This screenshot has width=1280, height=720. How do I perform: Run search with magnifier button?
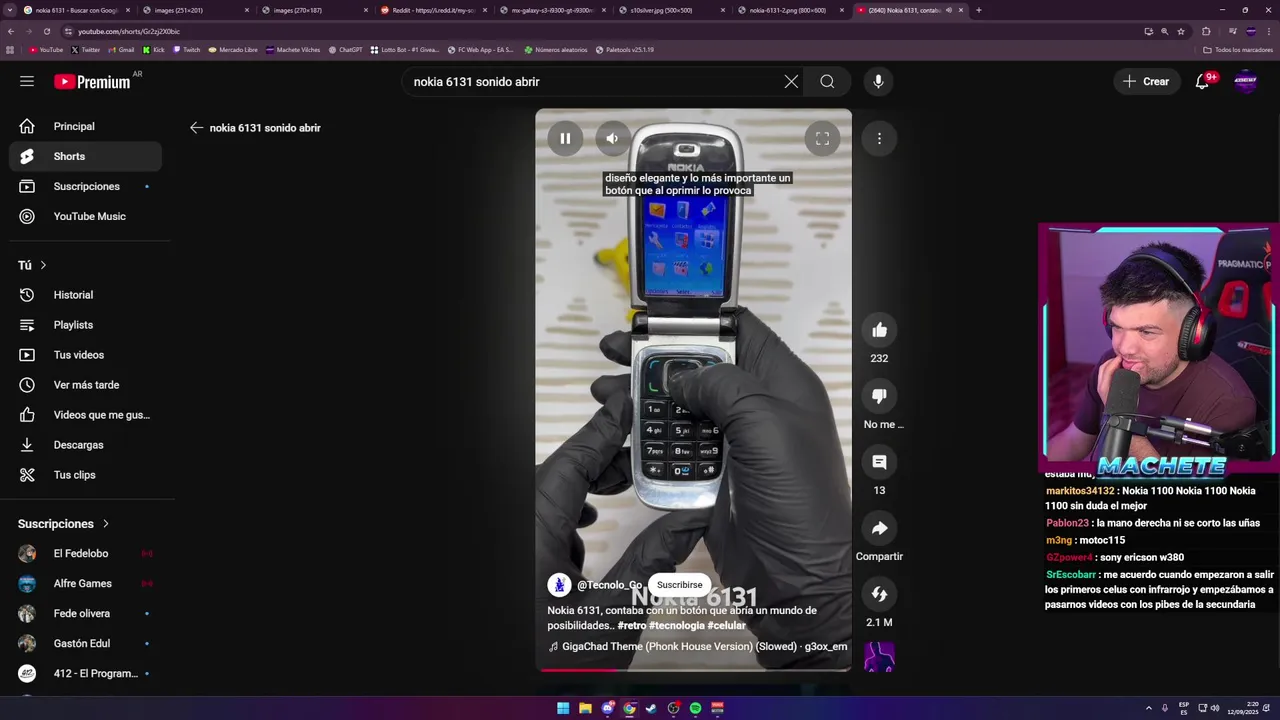(x=827, y=82)
